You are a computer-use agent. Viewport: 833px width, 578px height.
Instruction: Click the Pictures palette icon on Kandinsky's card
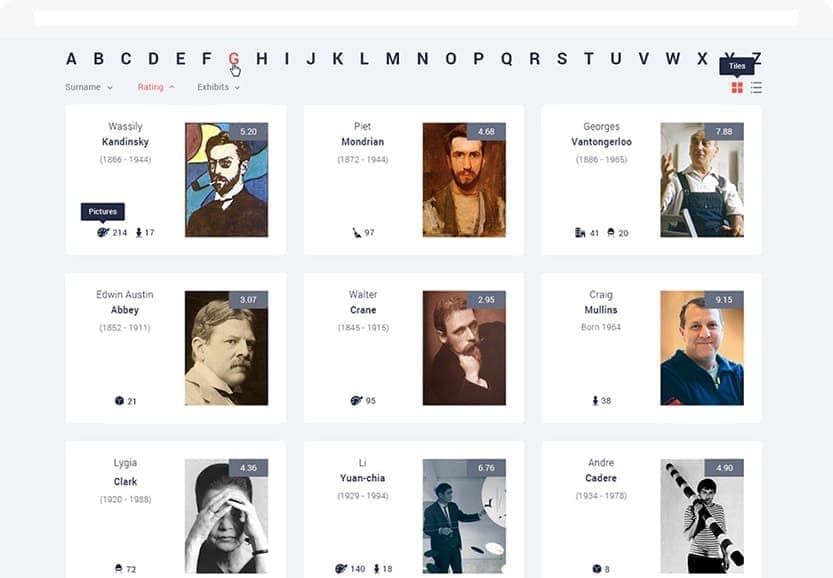[x=103, y=232]
